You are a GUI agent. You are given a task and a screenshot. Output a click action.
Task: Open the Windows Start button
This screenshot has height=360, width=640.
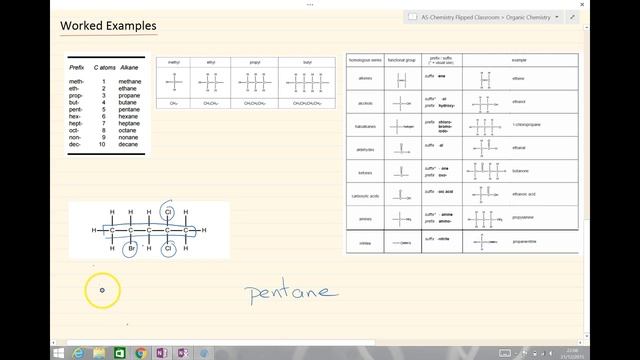59,353
